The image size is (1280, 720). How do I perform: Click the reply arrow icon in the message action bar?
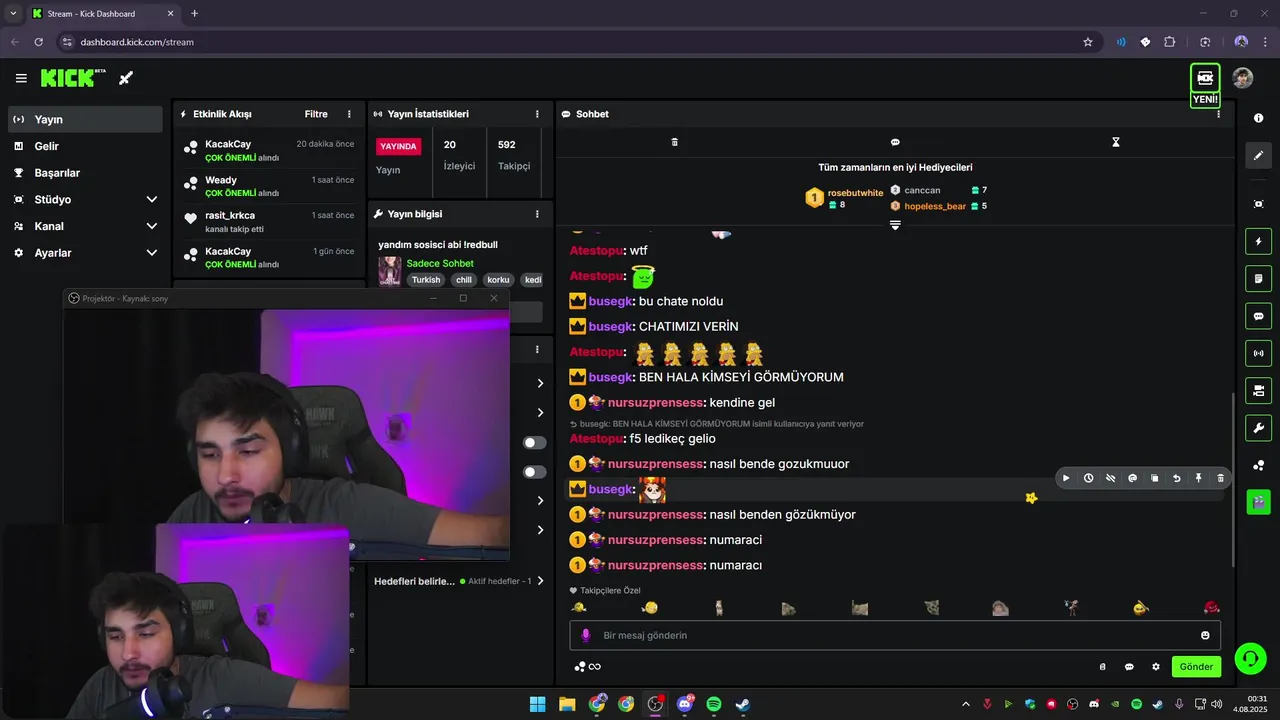(1176, 478)
